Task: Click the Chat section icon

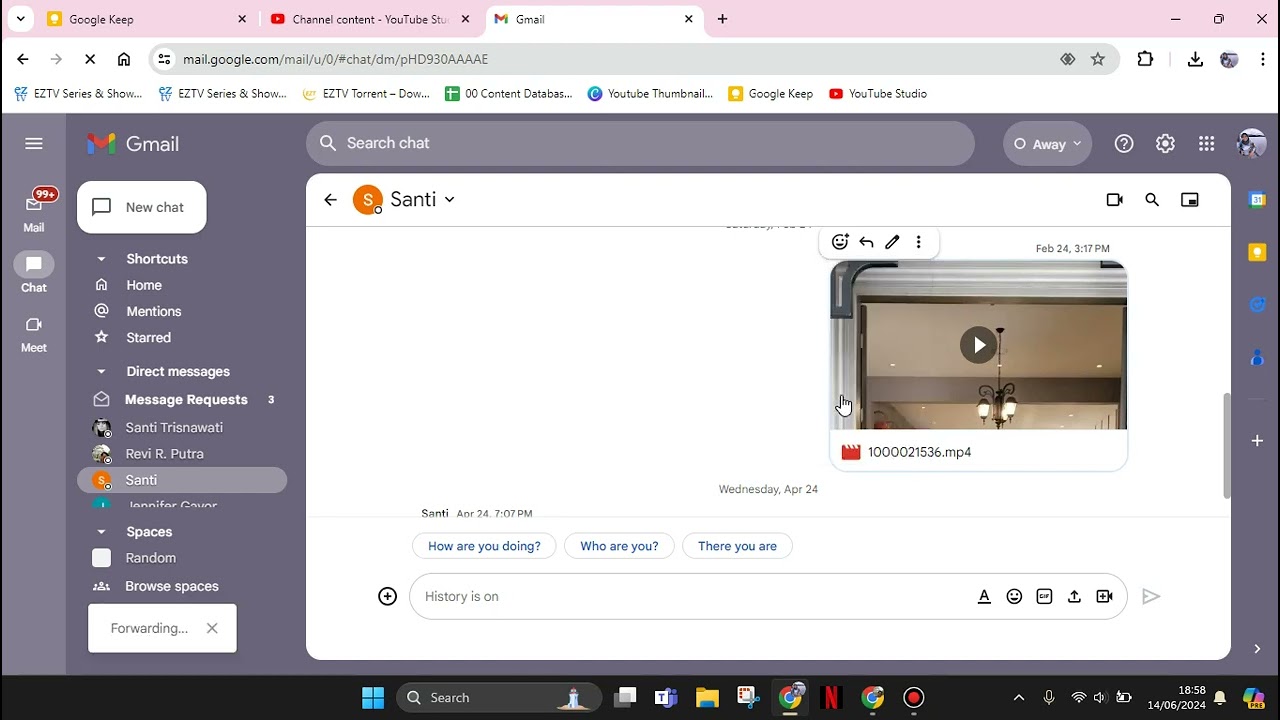Action: pos(34,265)
